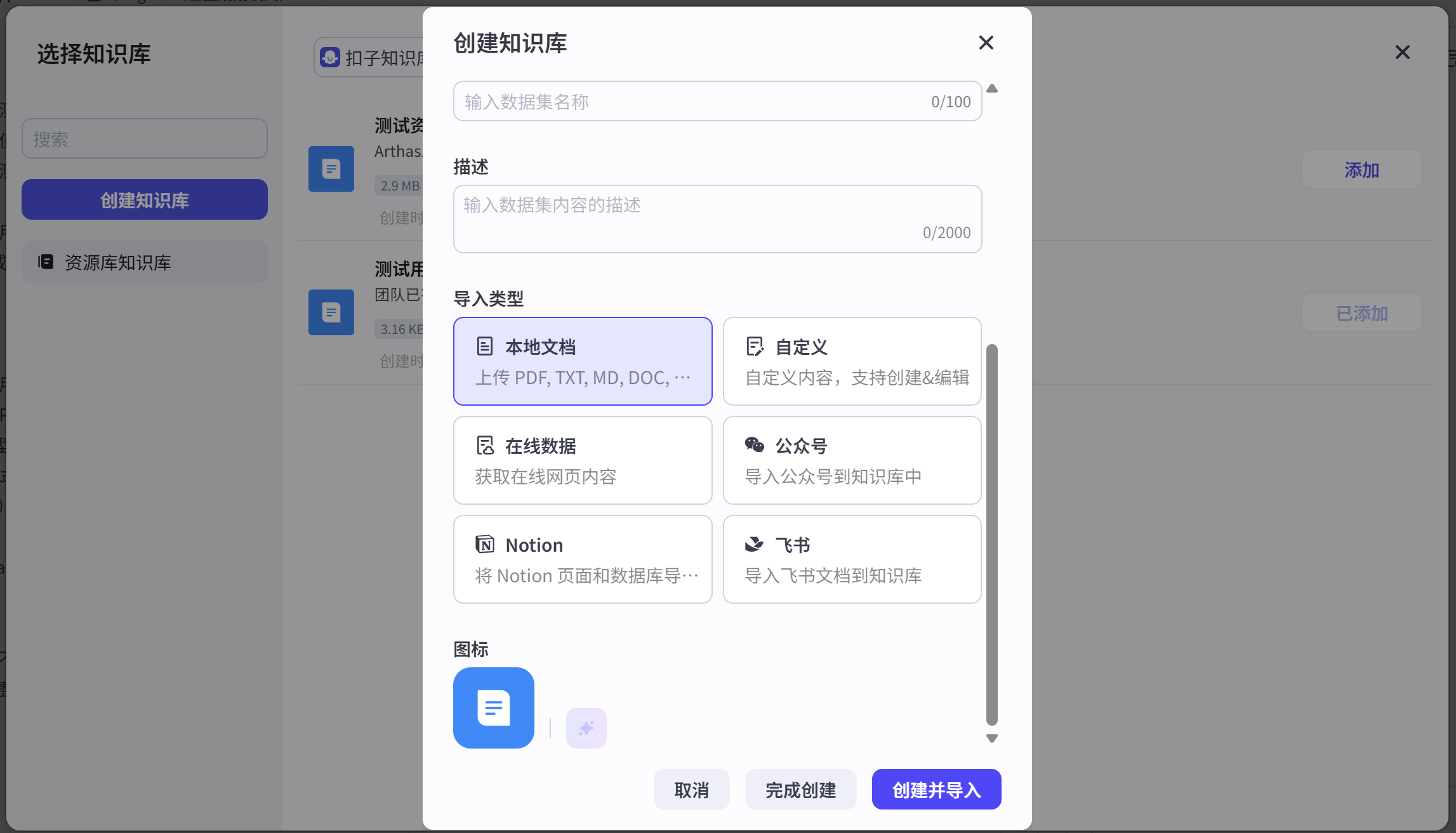Click 上传 PDF, TXT, MD, DOC description text
Screen dimensions: 1456x833
point(583,378)
